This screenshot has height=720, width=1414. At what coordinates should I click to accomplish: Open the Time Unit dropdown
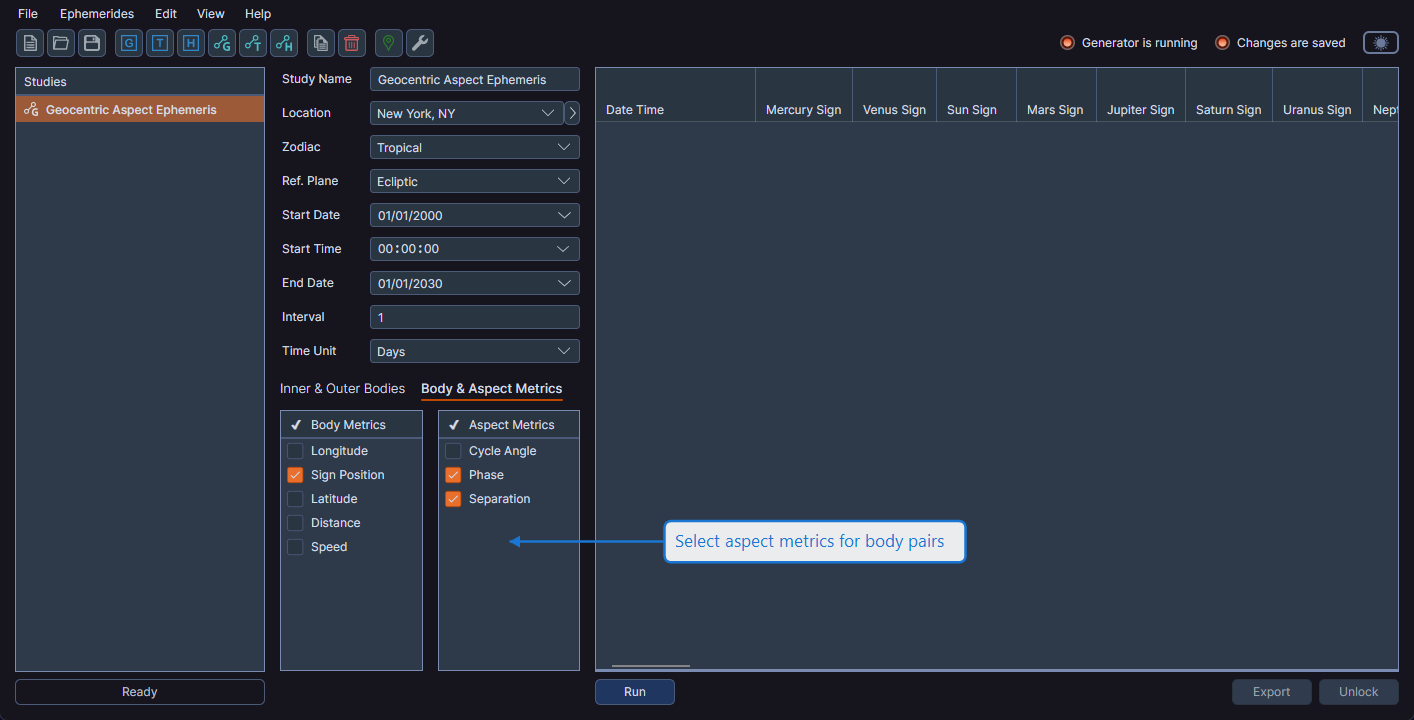(474, 350)
